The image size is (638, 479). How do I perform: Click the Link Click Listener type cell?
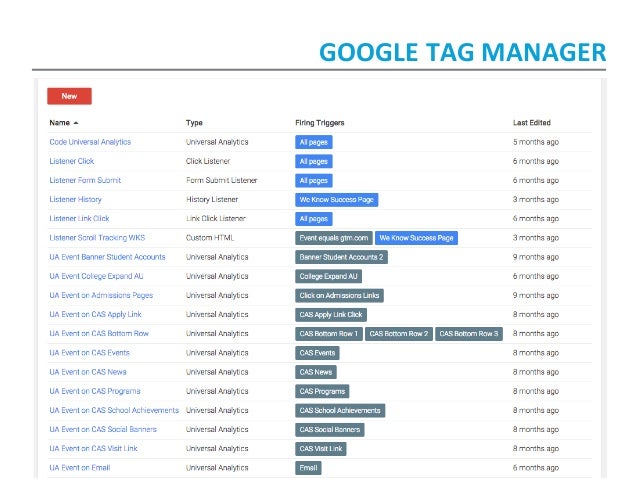[x=216, y=219]
